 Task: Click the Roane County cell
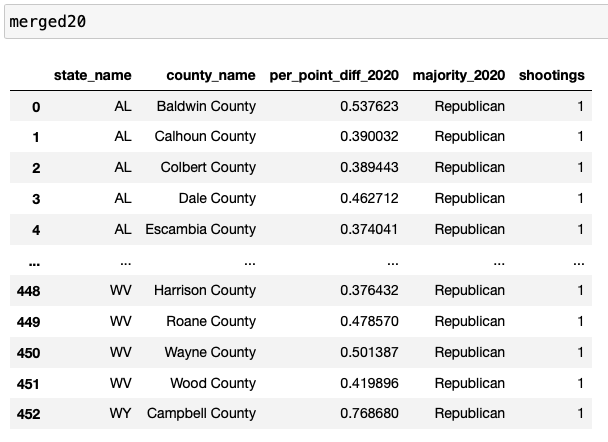click(211, 321)
